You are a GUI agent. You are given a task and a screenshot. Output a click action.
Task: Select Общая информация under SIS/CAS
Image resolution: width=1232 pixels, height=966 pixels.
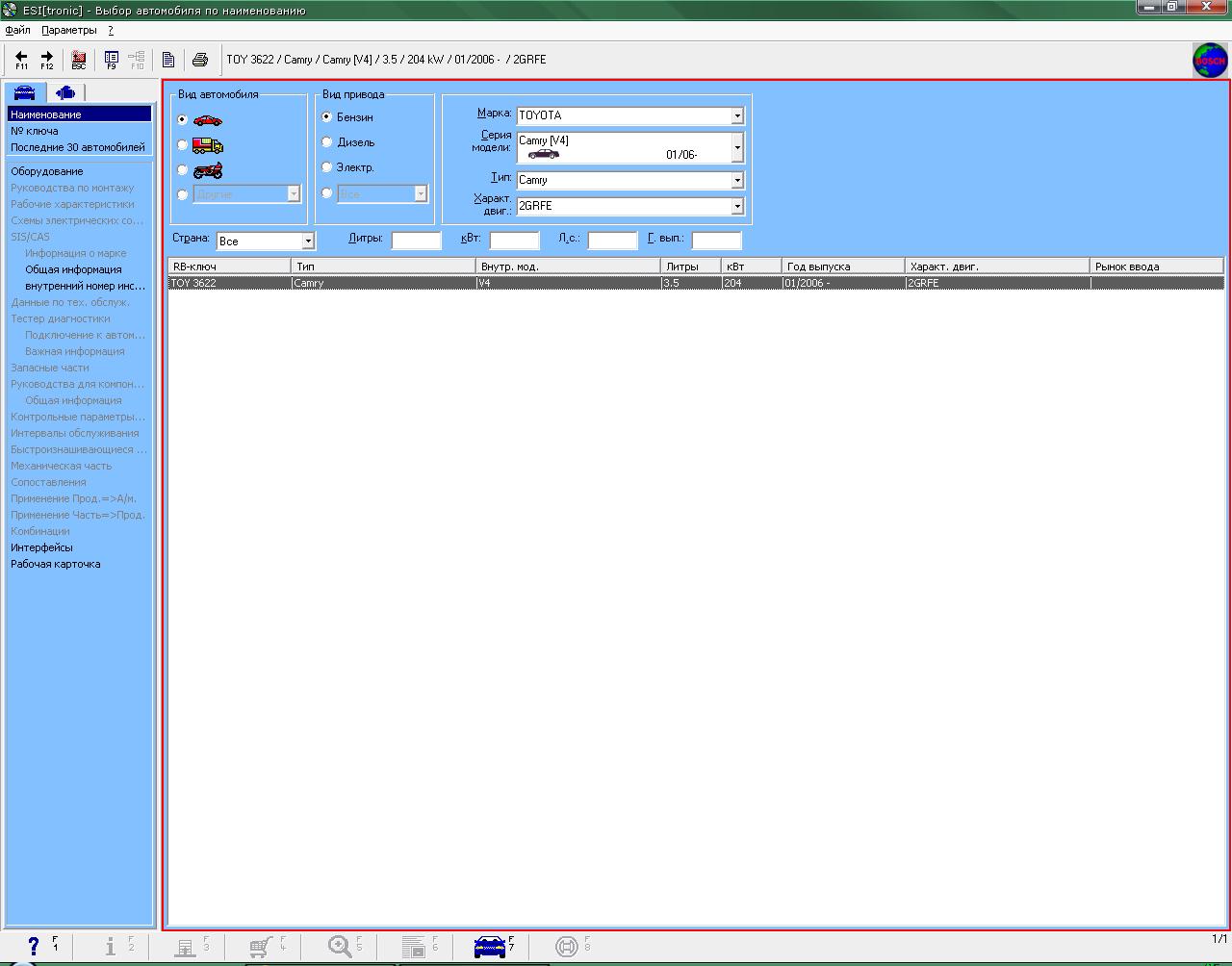73,269
